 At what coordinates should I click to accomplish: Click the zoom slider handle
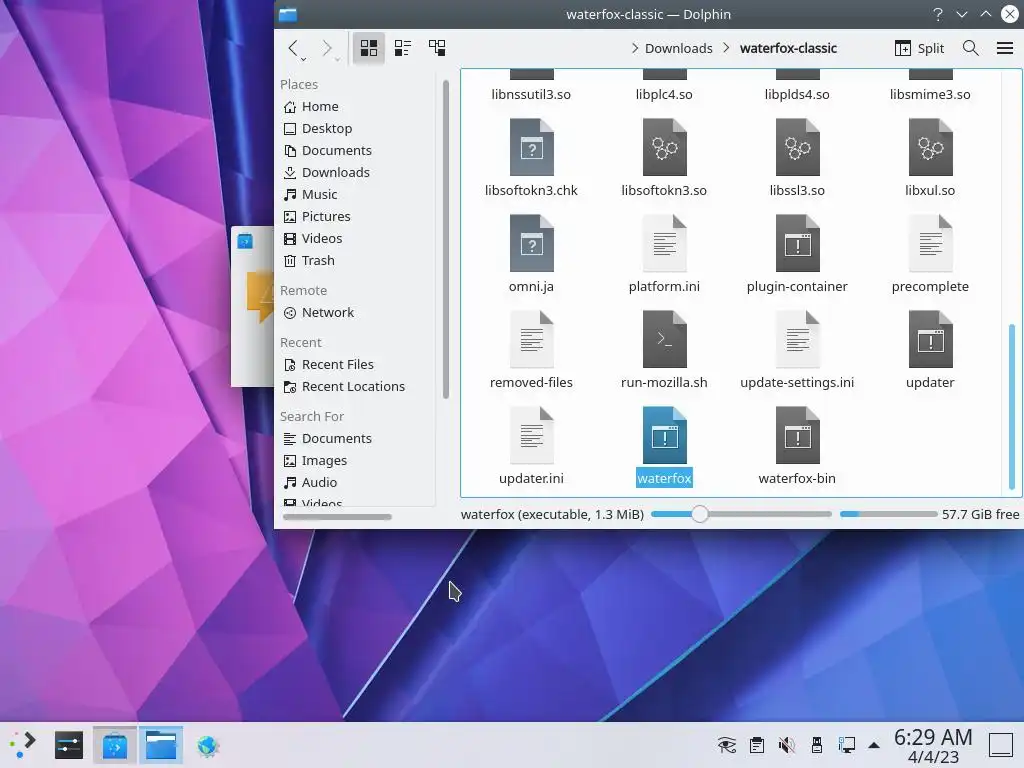pos(699,514)
